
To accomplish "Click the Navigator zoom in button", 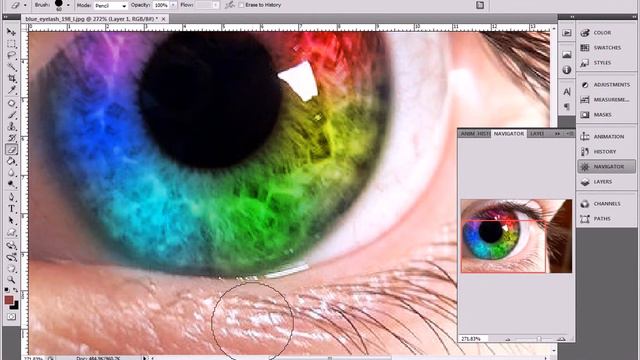I will pyautogui.click(x=562, y=339).
